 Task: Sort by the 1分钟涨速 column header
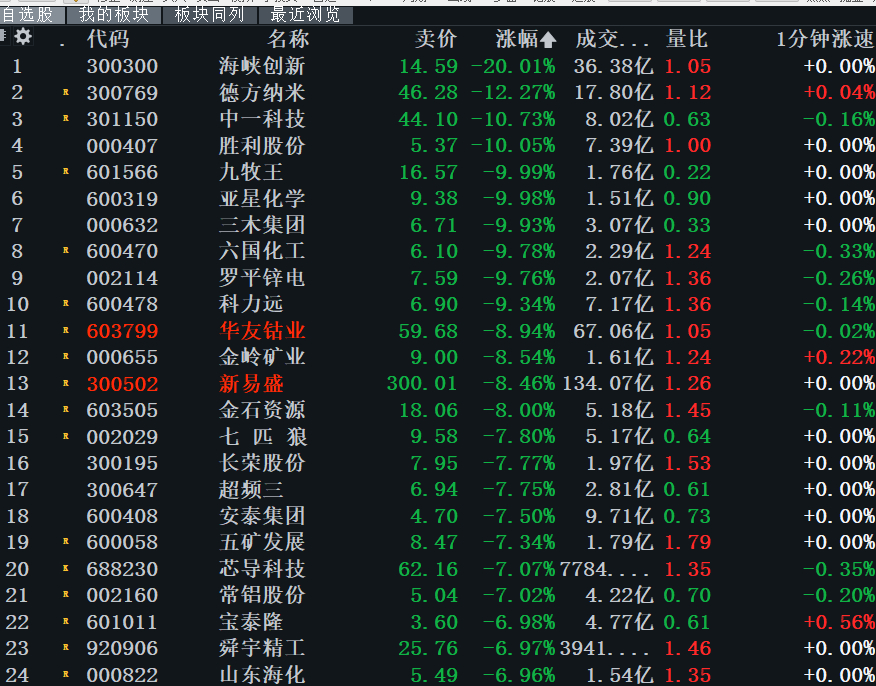pos(825,39)
